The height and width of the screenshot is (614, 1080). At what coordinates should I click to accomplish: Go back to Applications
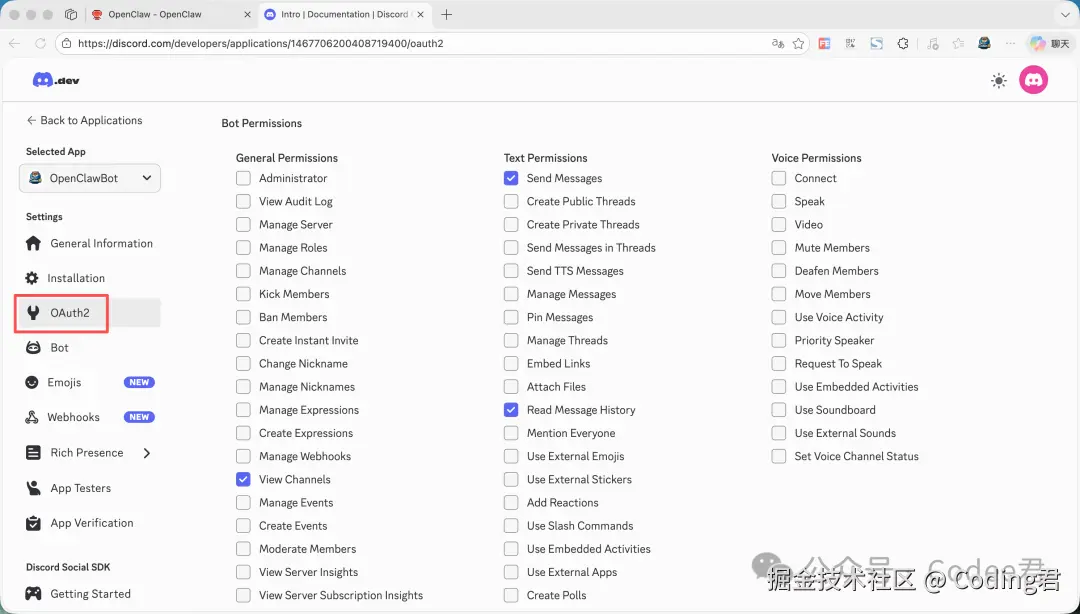[84, 120]
